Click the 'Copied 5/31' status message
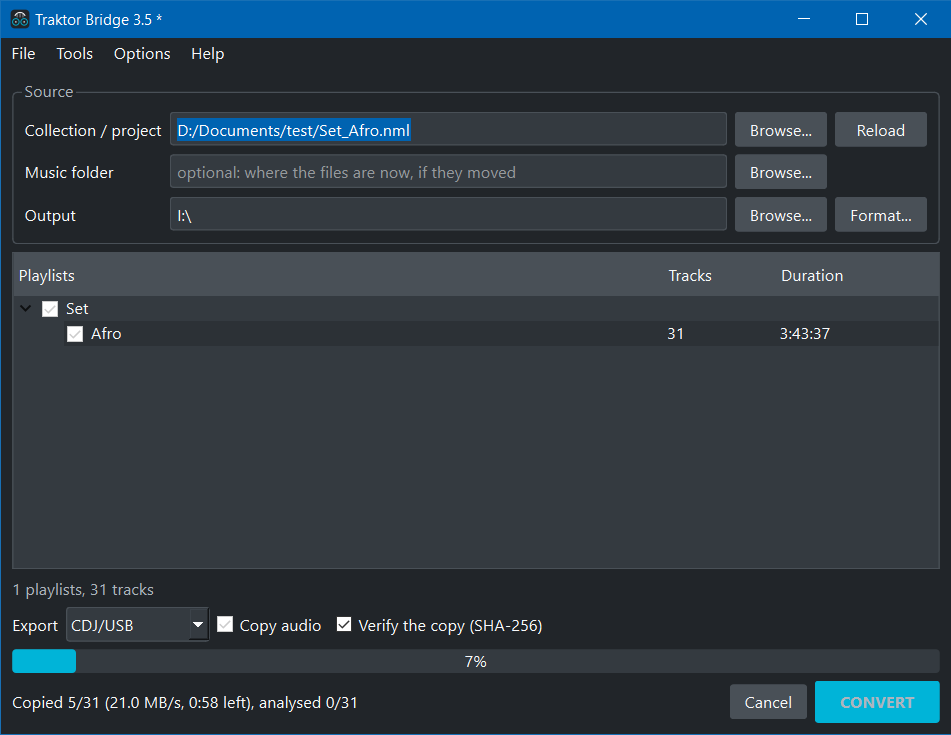951x735 pixels. [185, 702]
